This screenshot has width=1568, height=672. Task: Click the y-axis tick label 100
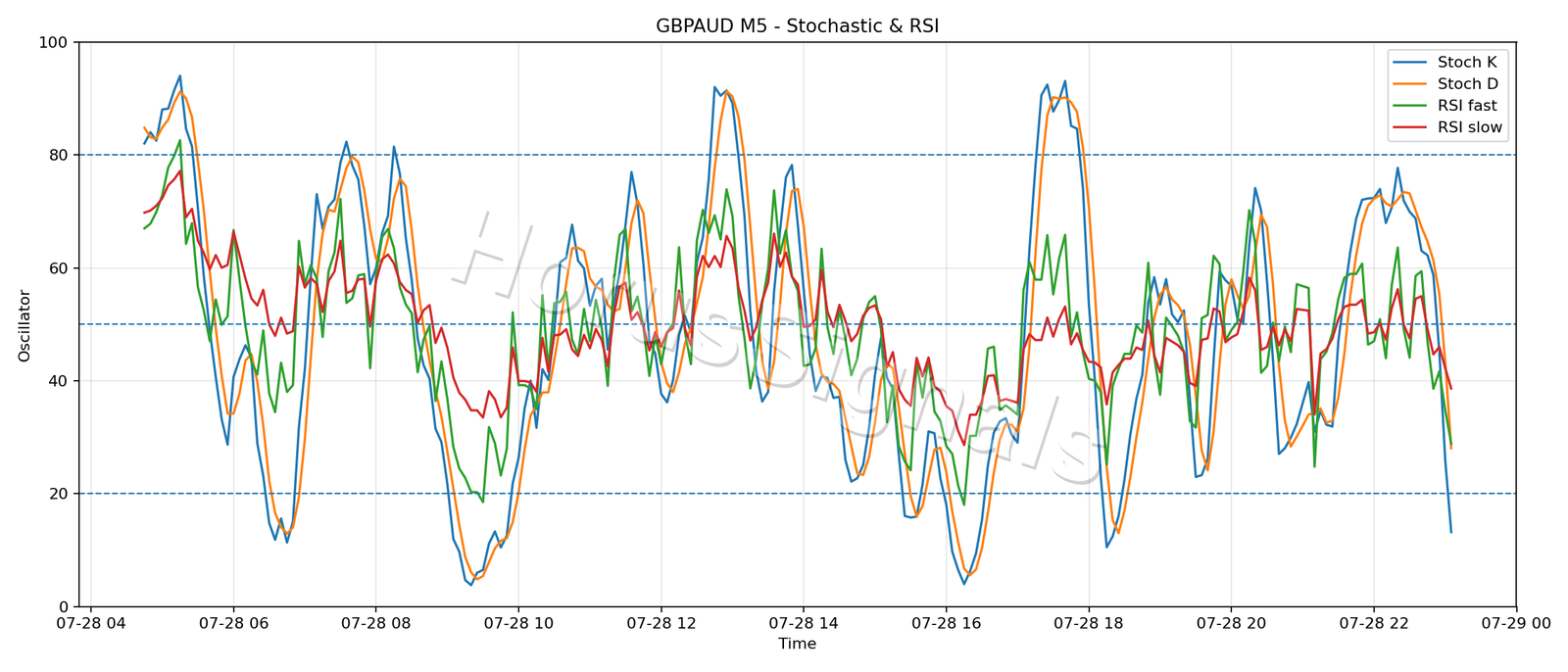tap(53, 42)
